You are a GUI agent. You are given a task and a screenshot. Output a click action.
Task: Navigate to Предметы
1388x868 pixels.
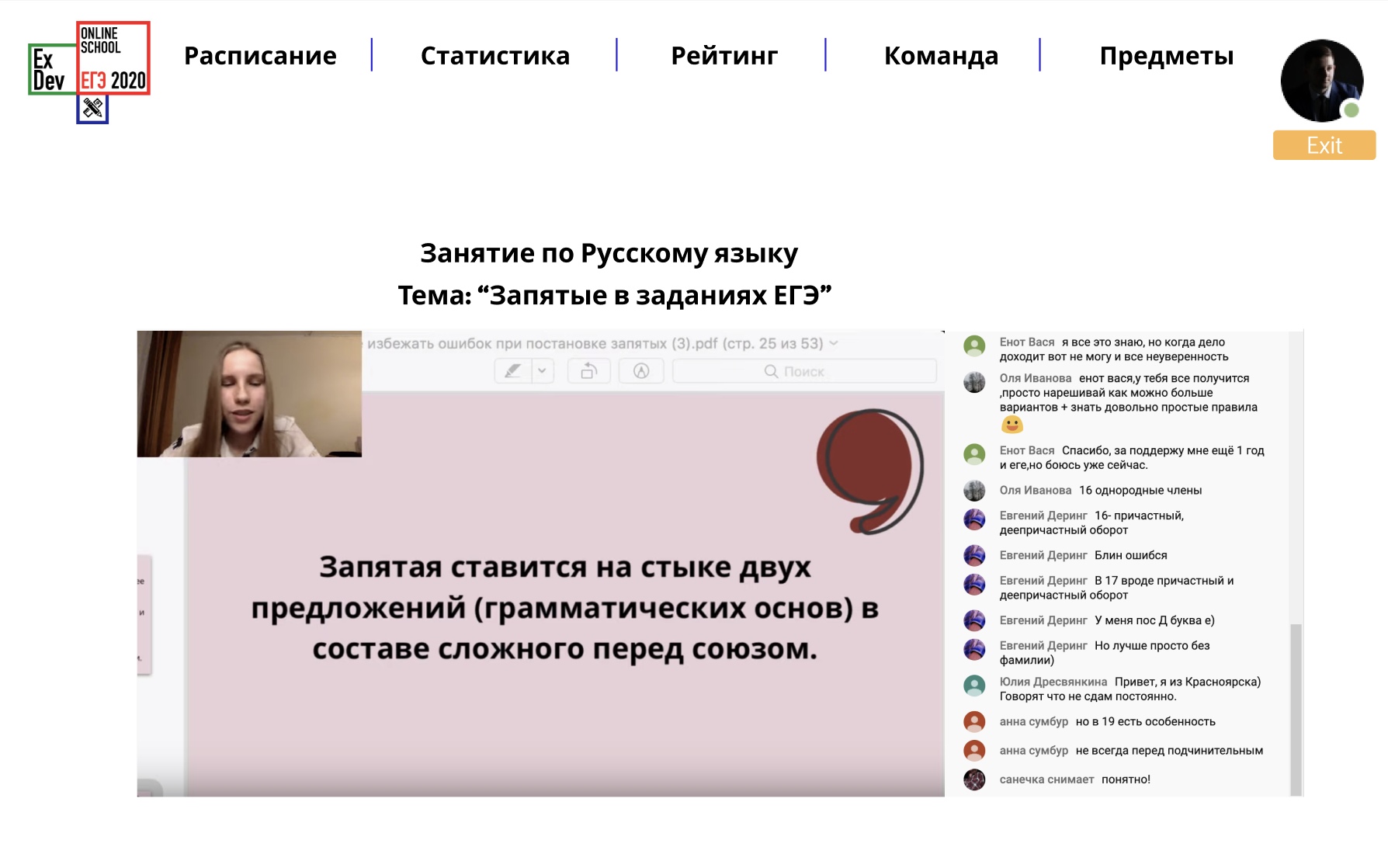[x=1166, y=56]
